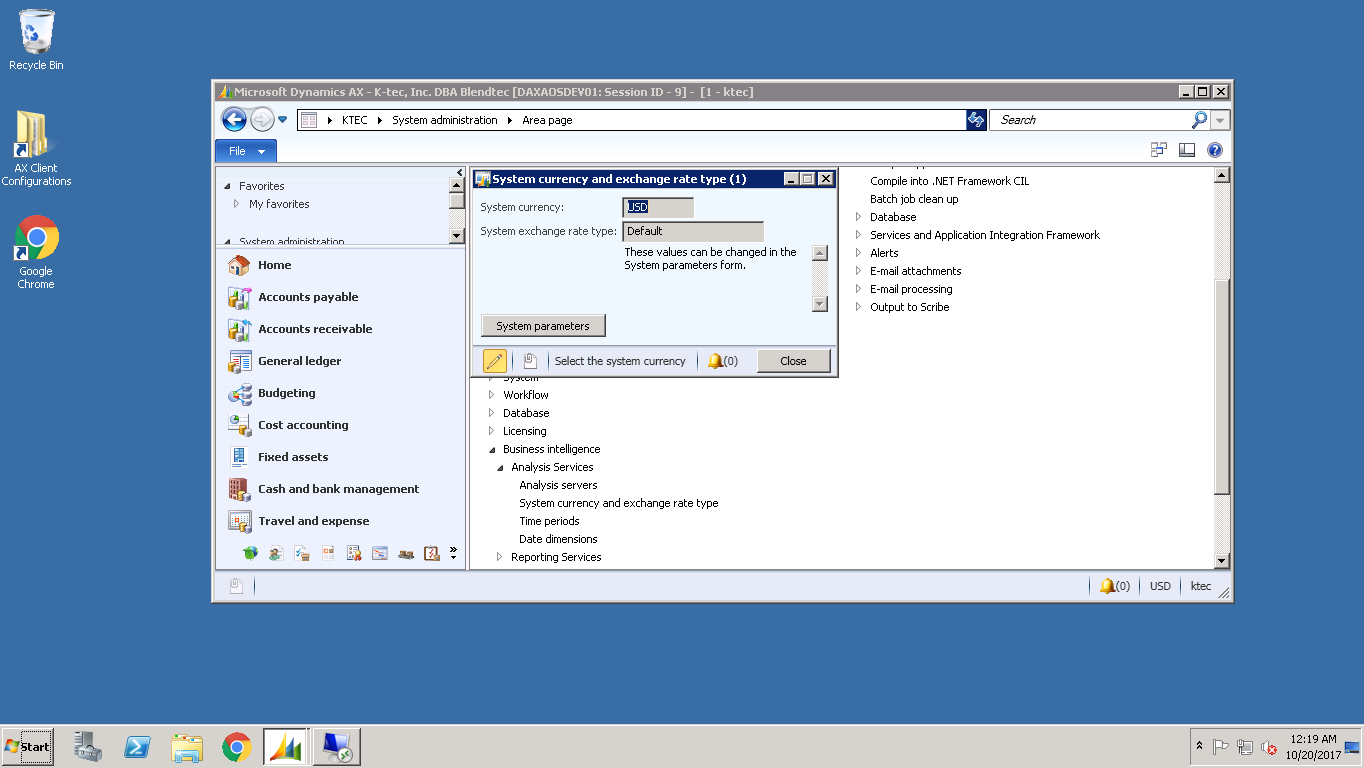Collapse navigation pane with small left arrow
This screenshot has height=768, width=1364.
(460, 173)
